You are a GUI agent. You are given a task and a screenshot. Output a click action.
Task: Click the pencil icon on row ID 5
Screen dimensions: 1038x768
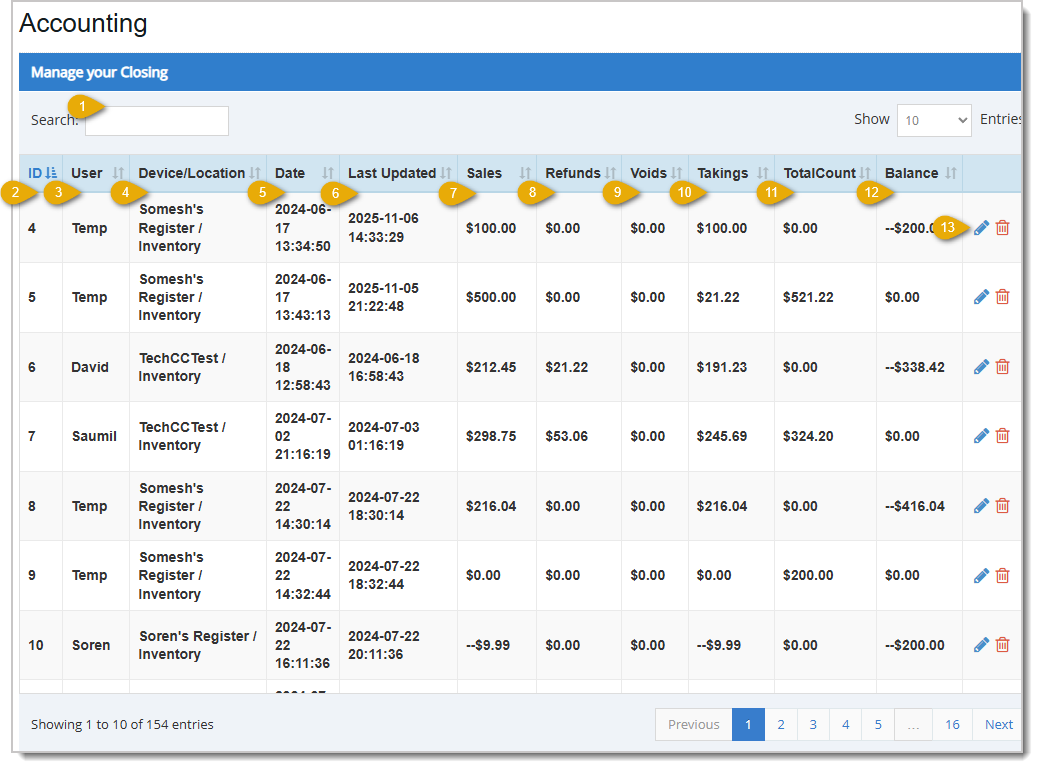tap(981, 297)
